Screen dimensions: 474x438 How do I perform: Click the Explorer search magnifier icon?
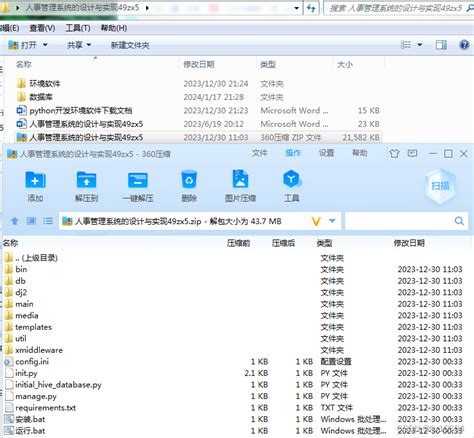tap(470, 8)
